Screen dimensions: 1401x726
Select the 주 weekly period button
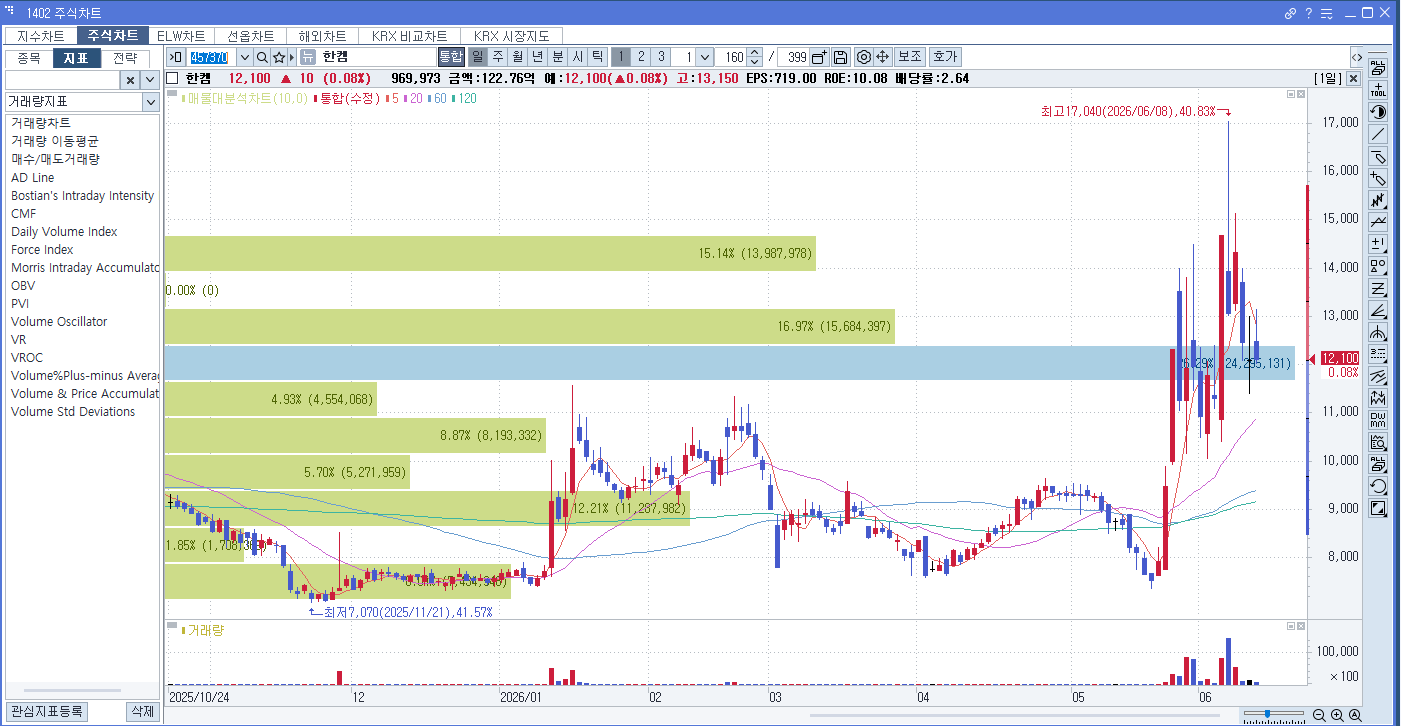498,57
